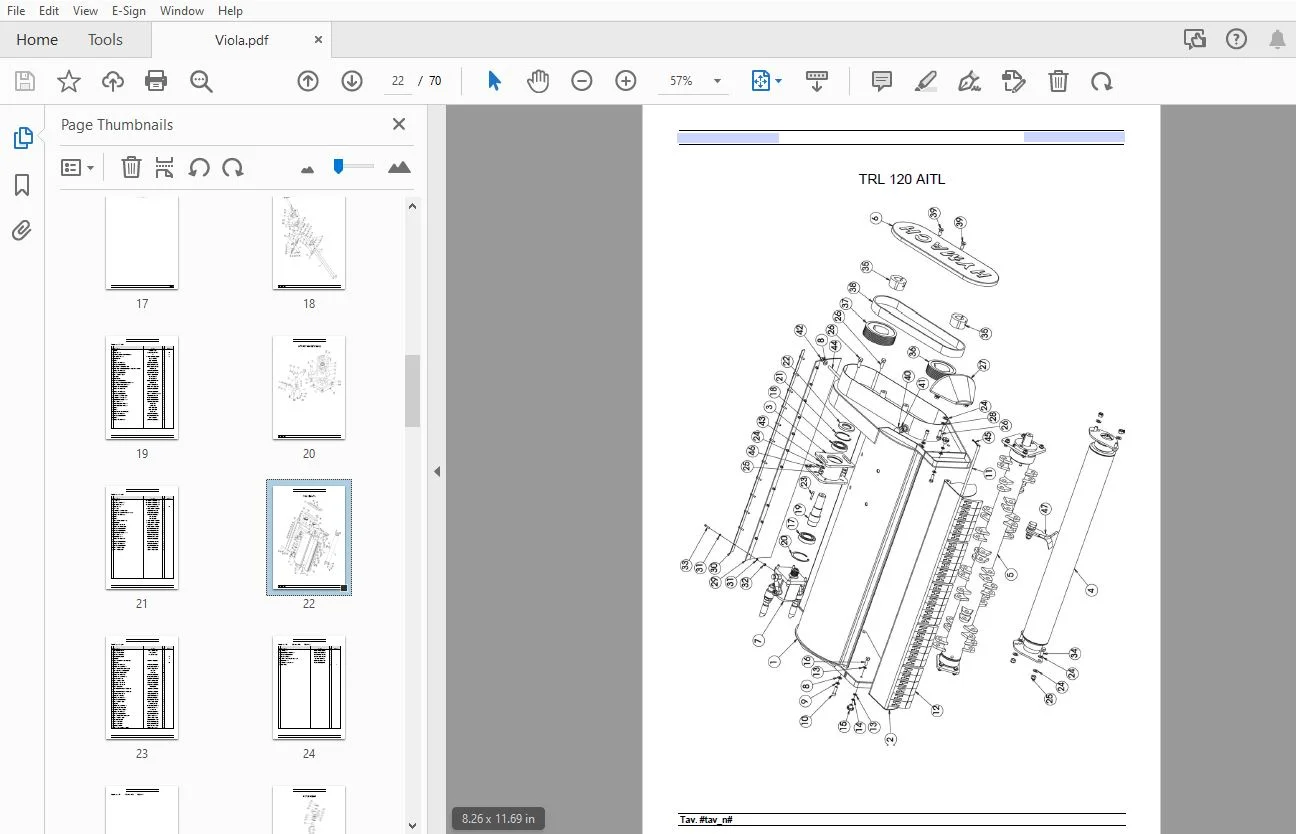The height and width of the screenshot is (834, 1296).
Task: Close the Viola.pdf tab
Action: point(318,40)
